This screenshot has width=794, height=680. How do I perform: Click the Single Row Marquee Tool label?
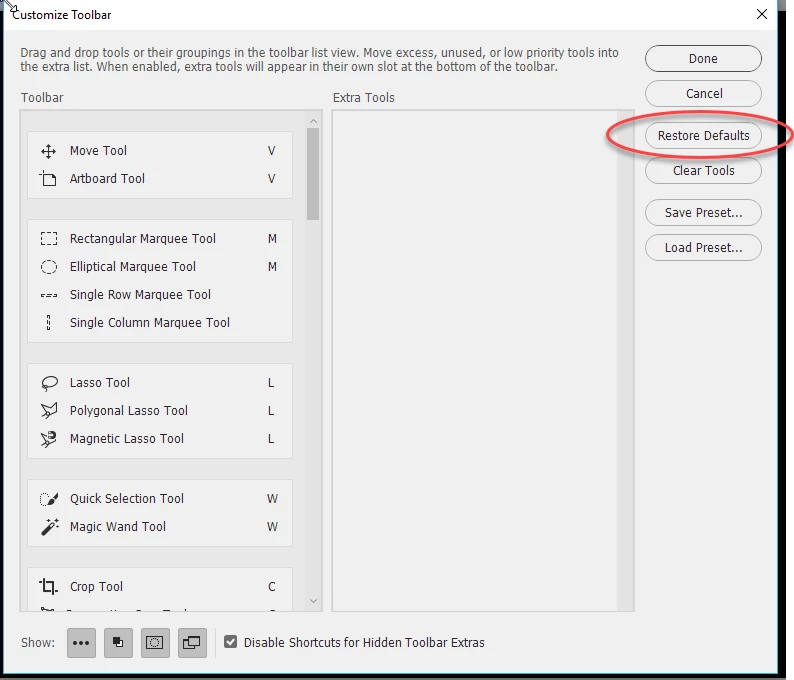click(x=140, y=295)
